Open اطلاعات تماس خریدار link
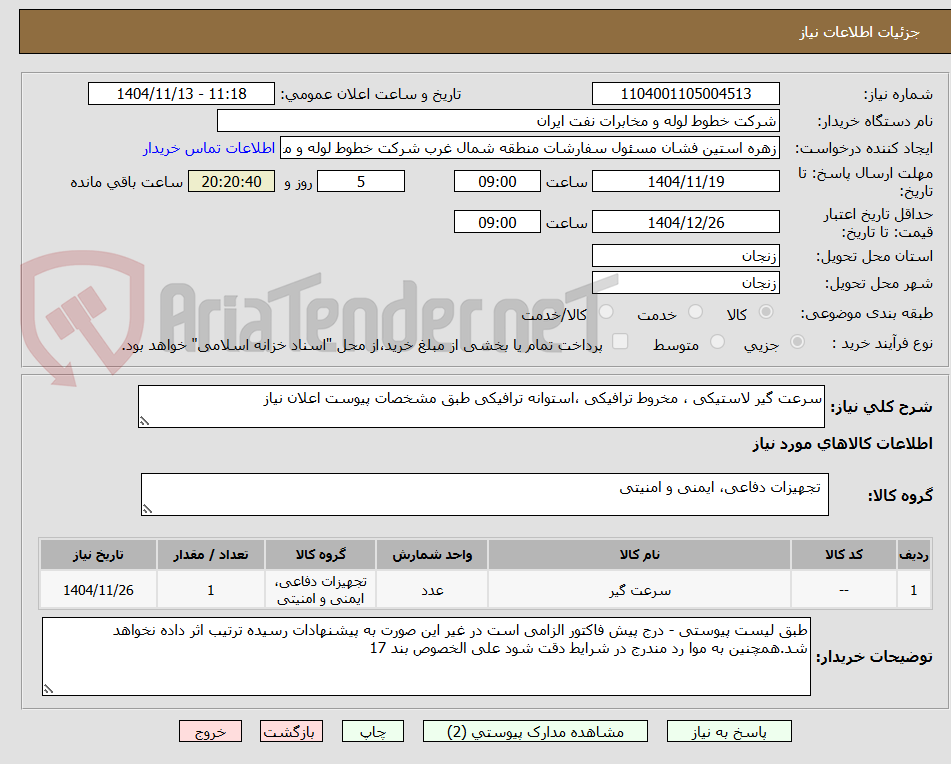Screen dimensions: 951x764 click(209, 149)
